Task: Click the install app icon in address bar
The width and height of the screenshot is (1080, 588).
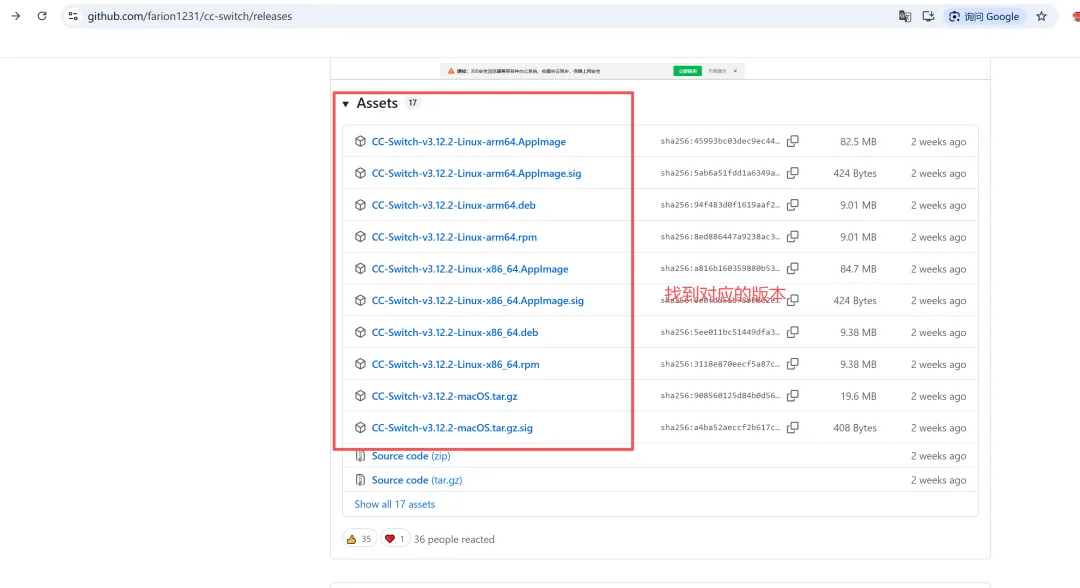Action: [928, 16]
